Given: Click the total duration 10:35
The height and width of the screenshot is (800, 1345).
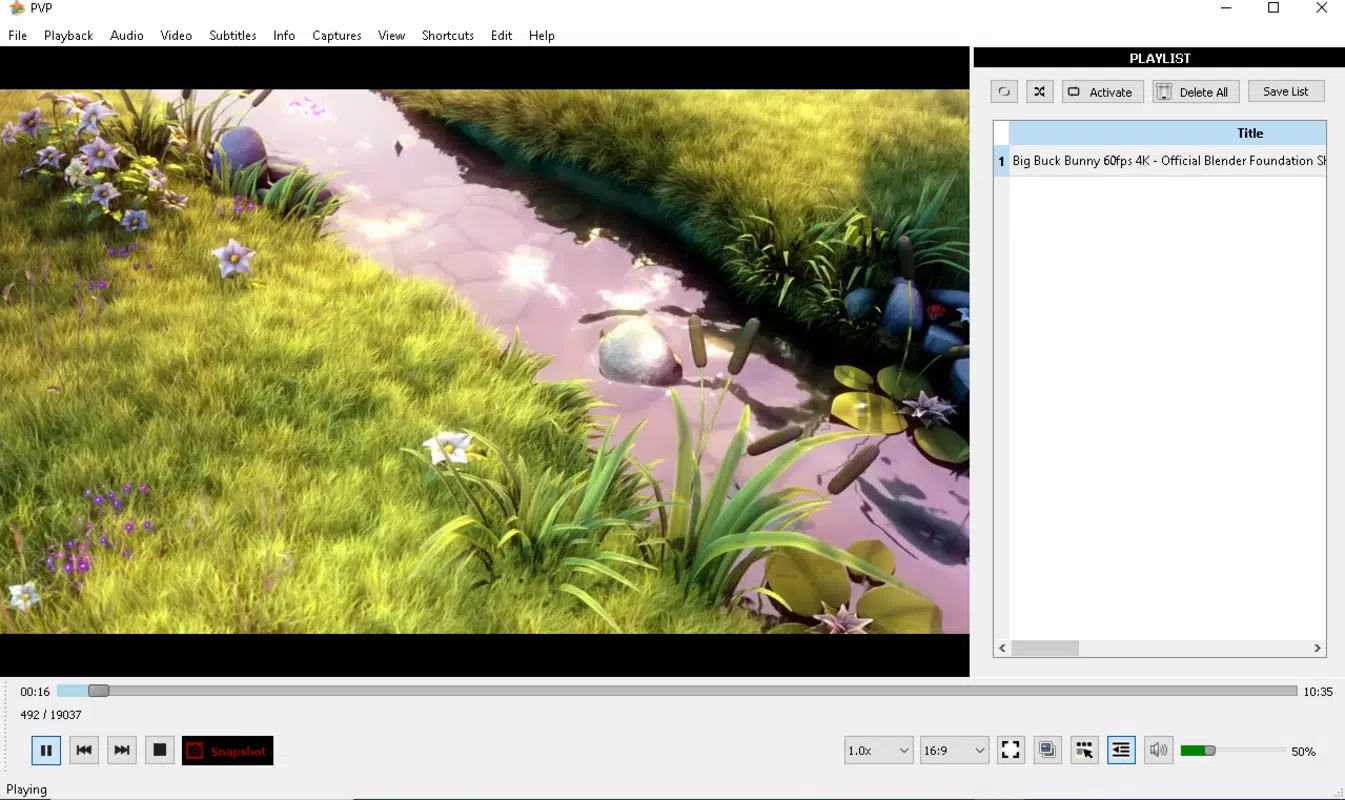Looking at the screenshot, I should click(x=1318, y=692).
